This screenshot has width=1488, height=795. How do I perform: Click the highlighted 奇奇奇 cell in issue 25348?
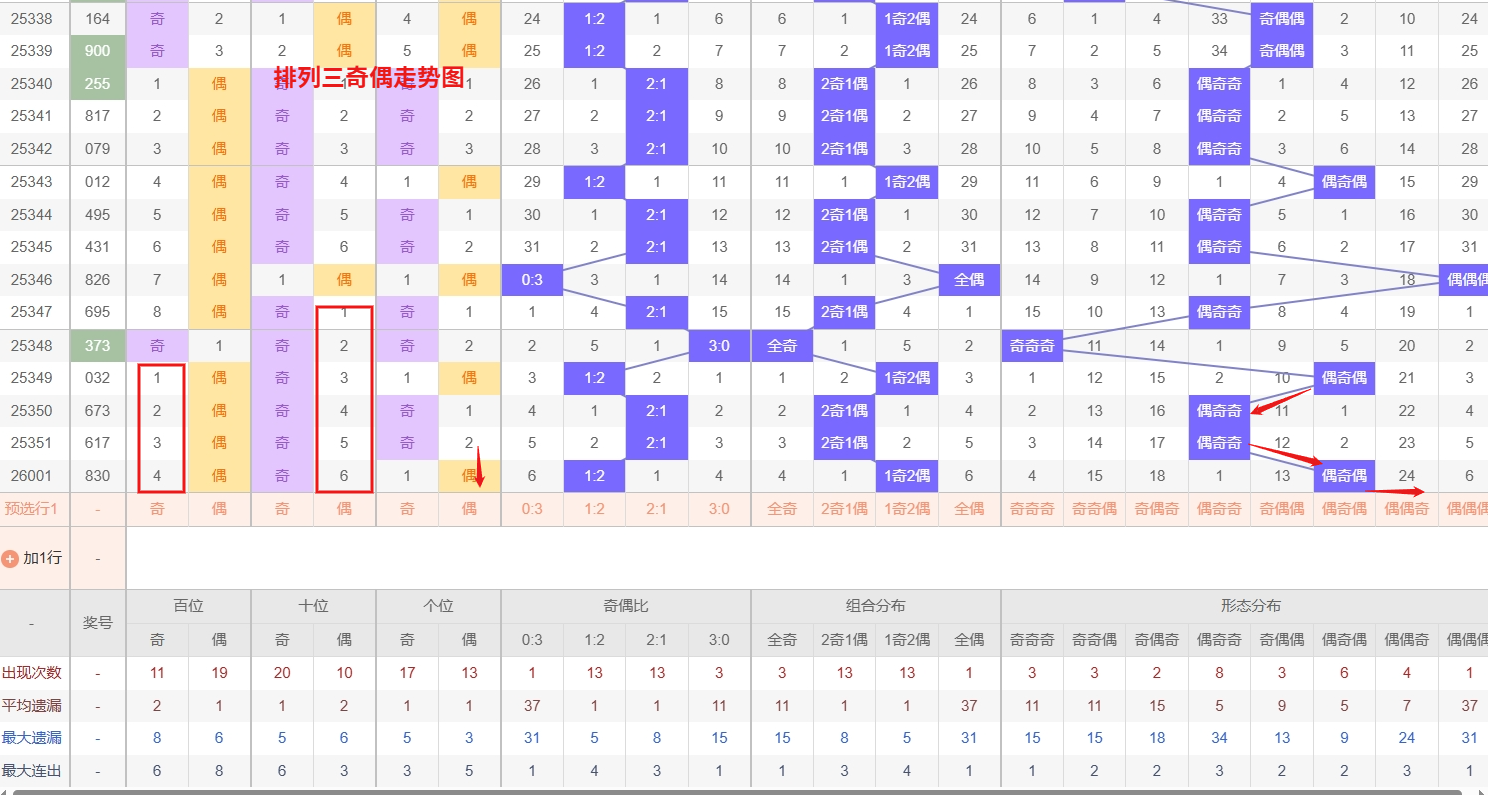pos(1032,346)
